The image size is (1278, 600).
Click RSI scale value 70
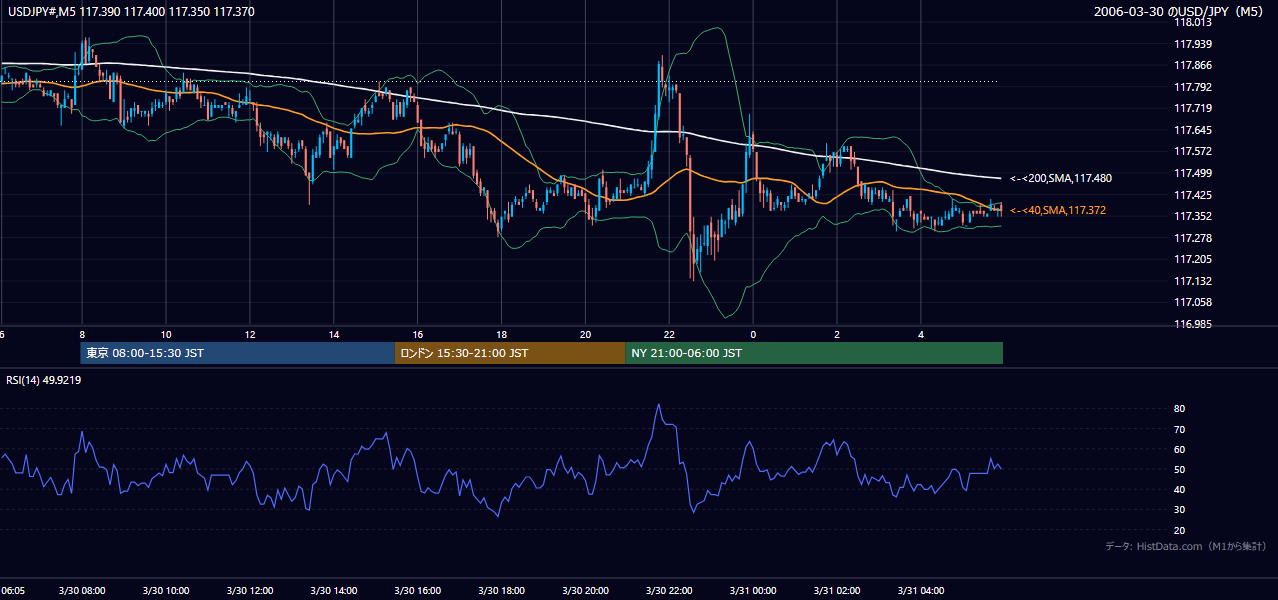(x=1180, y=429)
